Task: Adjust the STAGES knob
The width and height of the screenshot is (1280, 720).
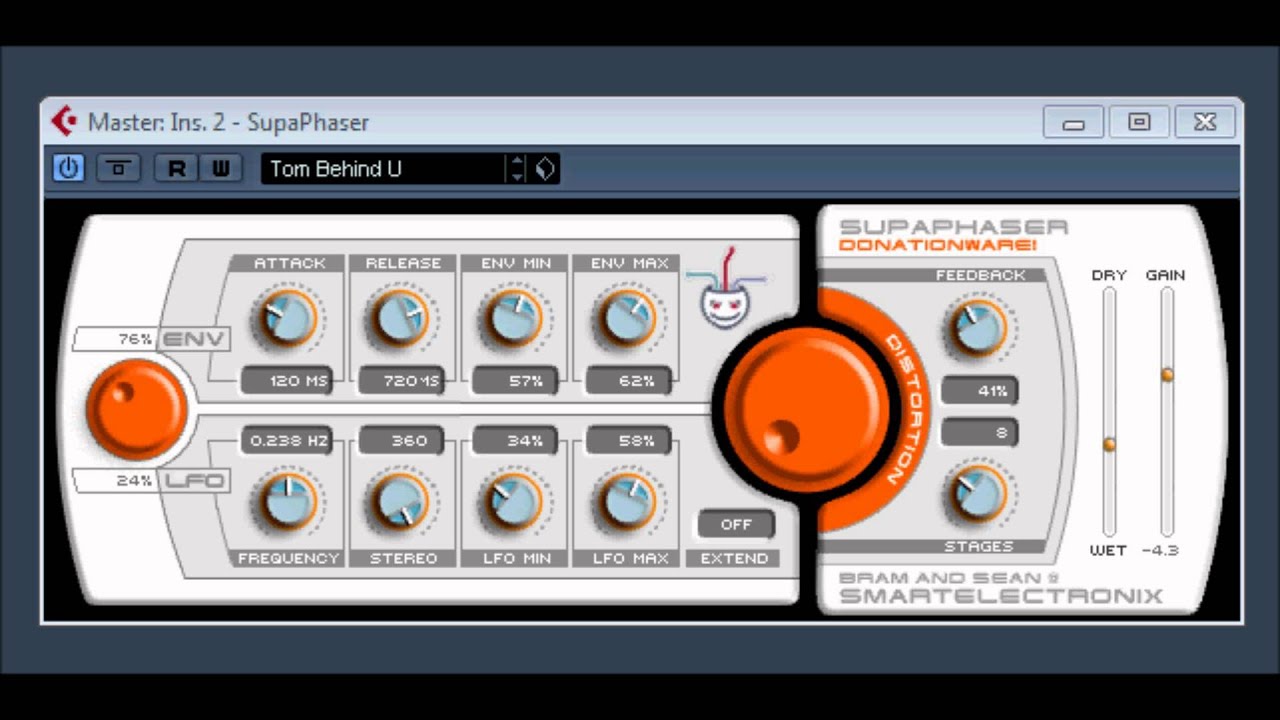Action: 978,493
